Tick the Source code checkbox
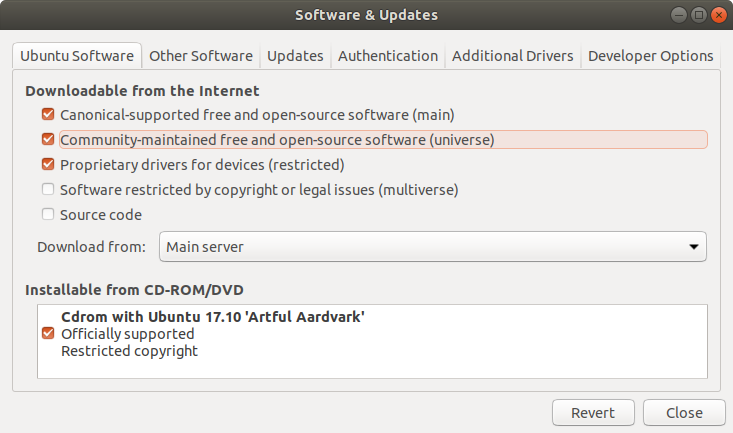The image size is (733, 433). [48, 214]
